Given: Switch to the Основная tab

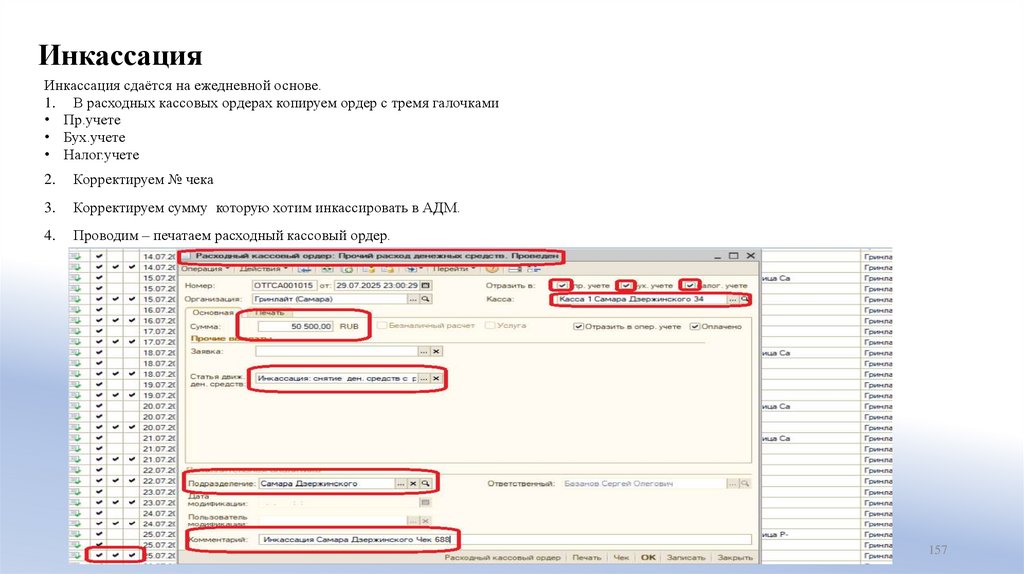Looking at the screenshot, I should [213, 313].
